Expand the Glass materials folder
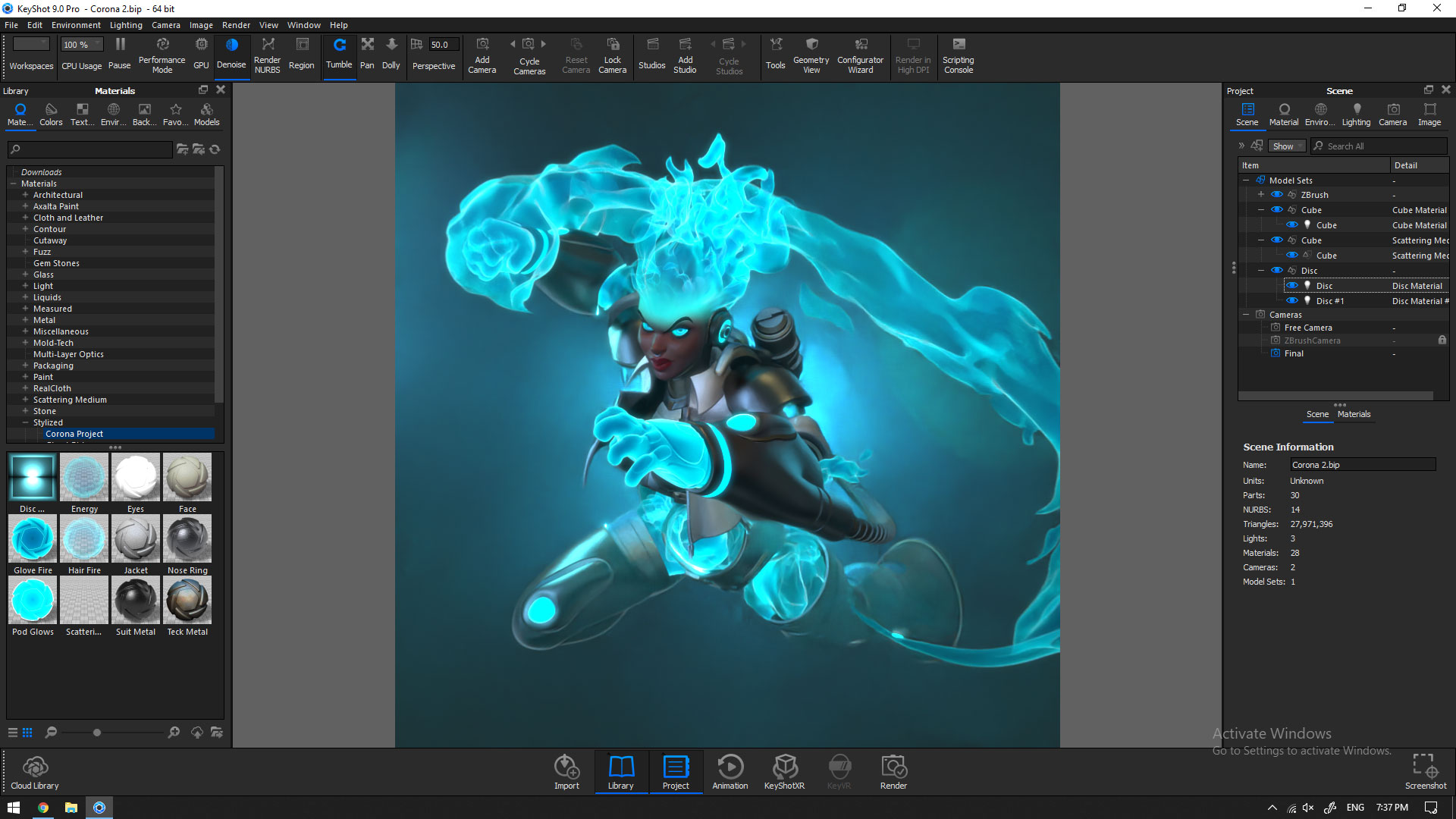1456x819 pixels. (25, 275)
